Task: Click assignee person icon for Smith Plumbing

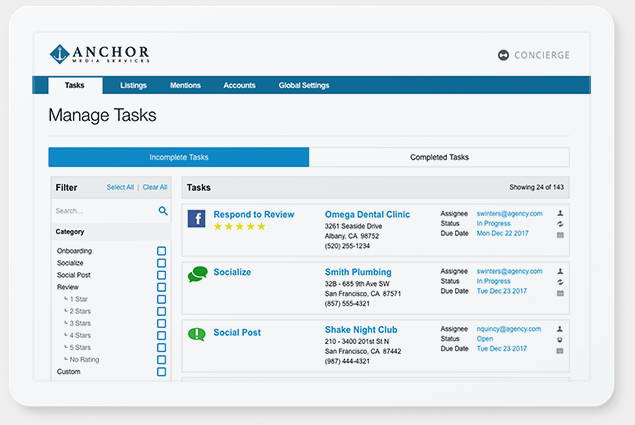Action: (560, 271)
